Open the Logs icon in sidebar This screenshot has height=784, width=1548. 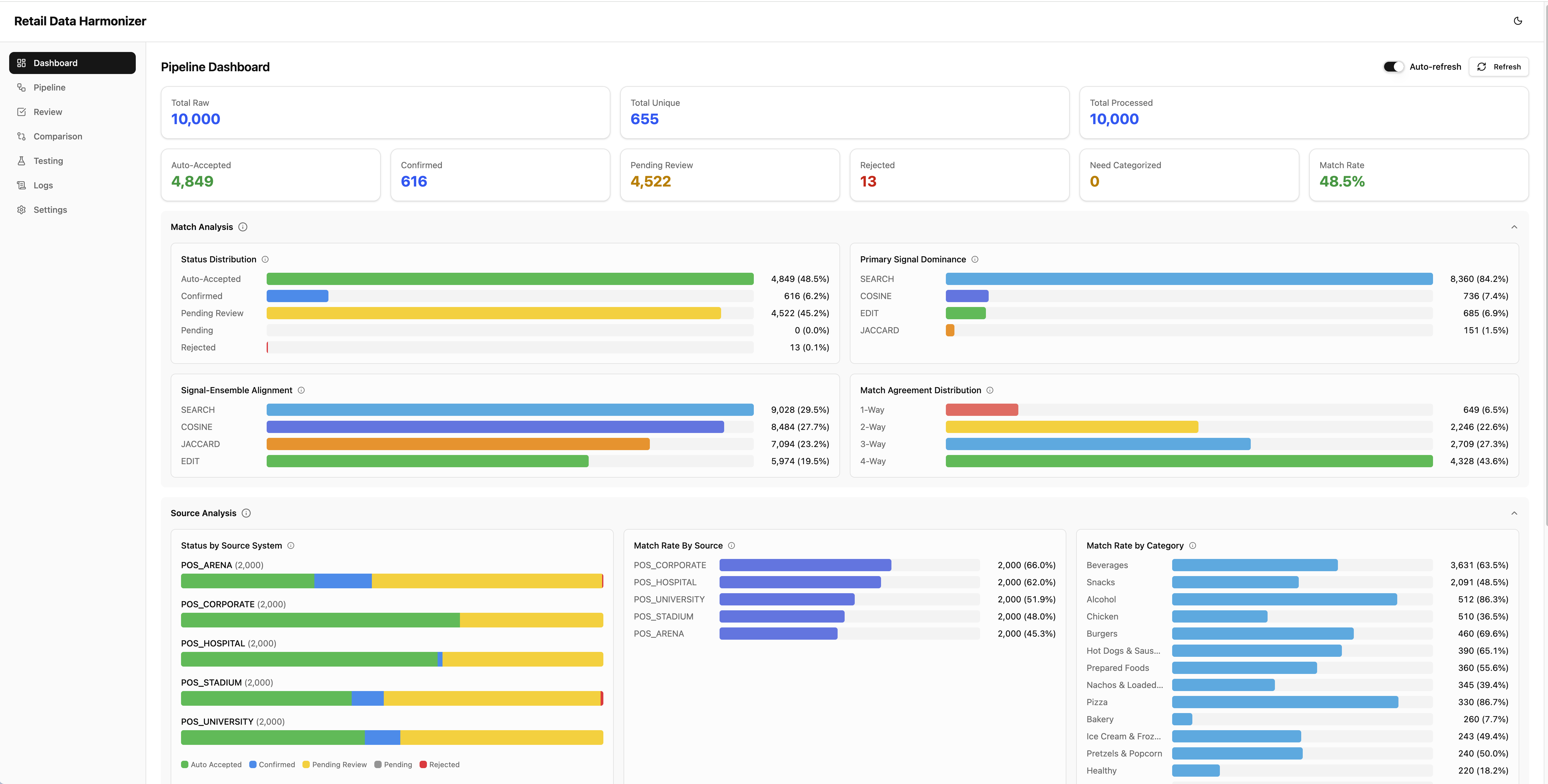point(22,185)
